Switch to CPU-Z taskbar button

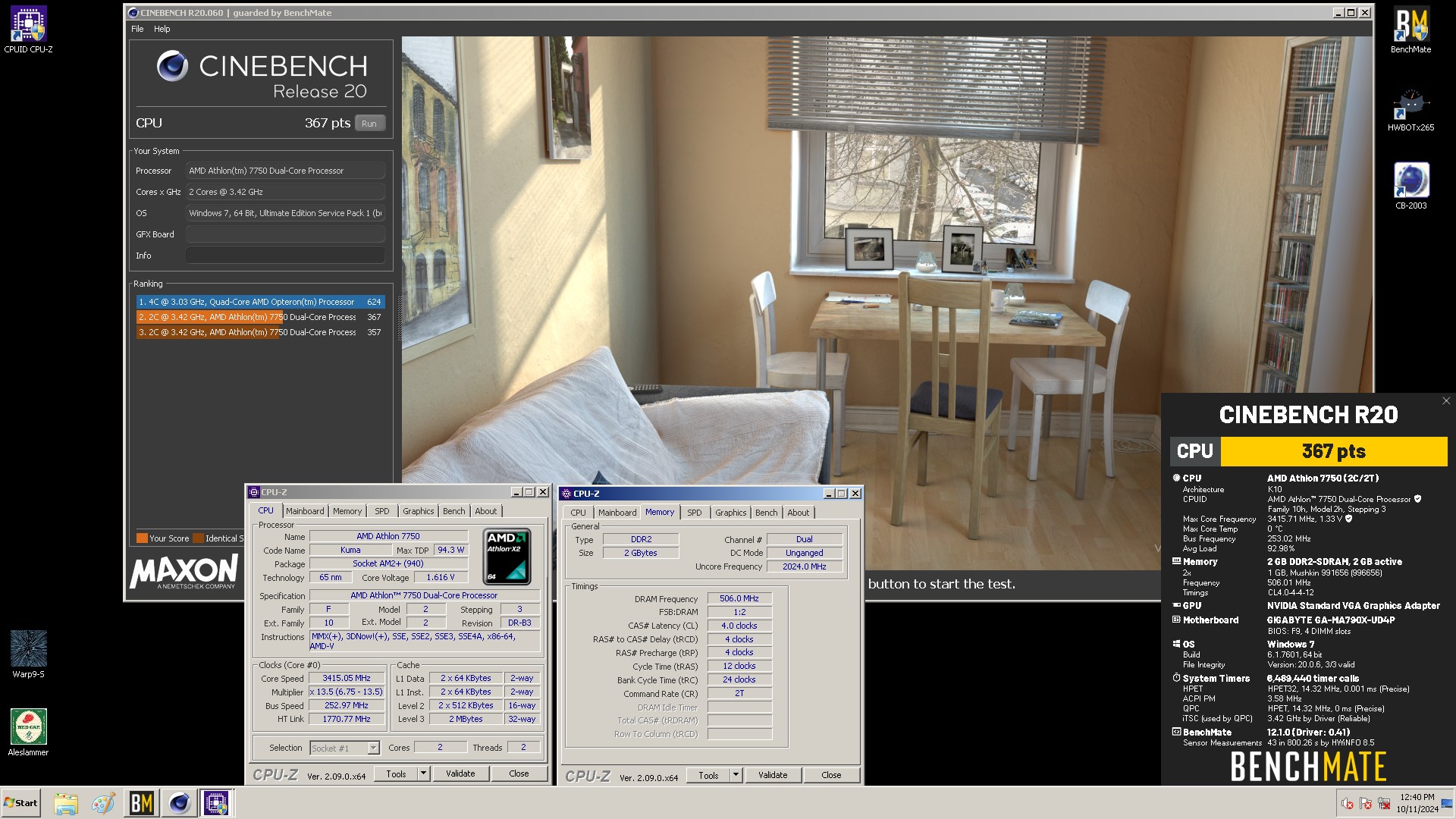coord(217,803)
